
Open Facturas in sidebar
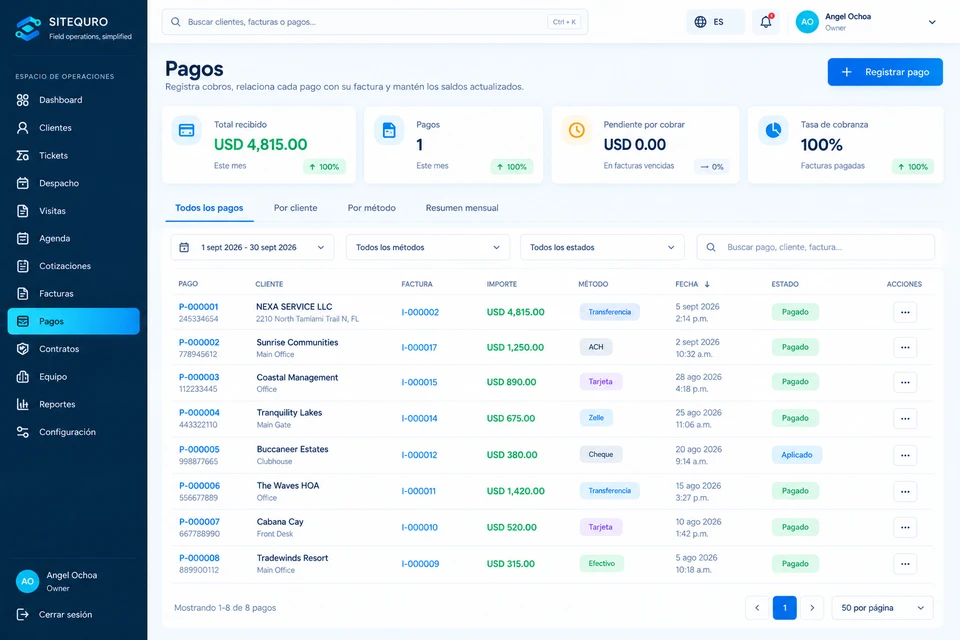(73, 293)
